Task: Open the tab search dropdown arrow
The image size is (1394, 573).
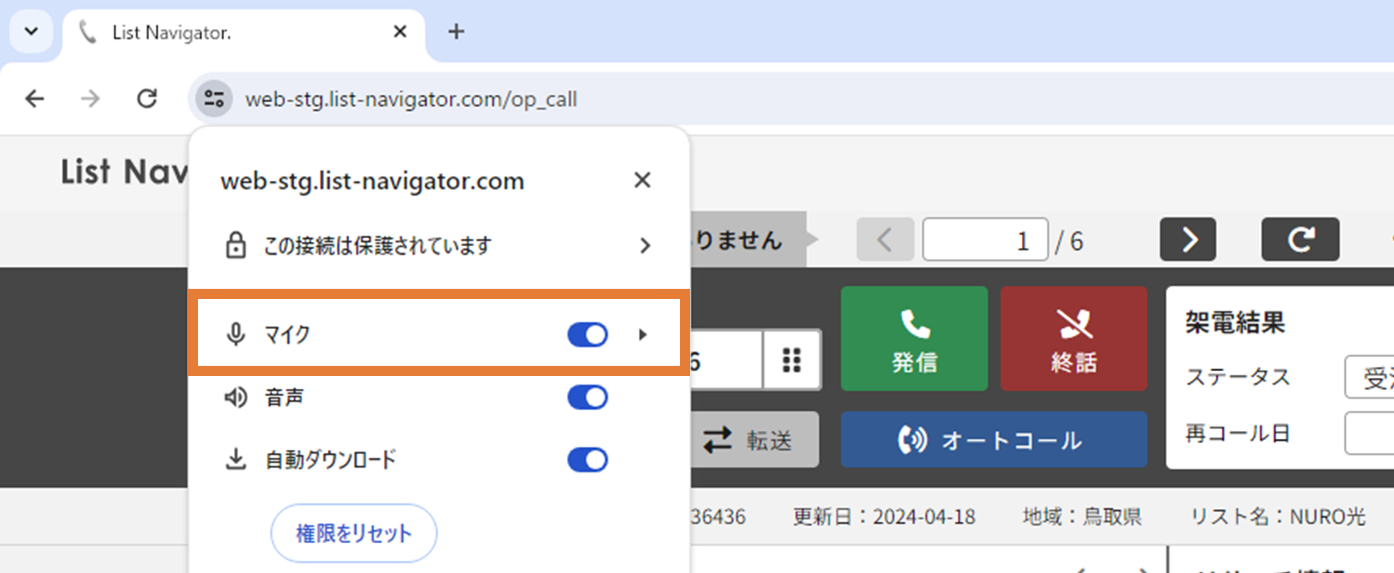Action: click(x=31, y=32)
